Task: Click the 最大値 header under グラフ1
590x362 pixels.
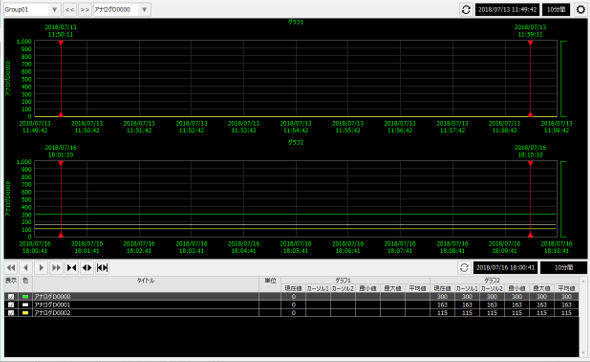Action: pyautogui.click(x=392, y=289)
